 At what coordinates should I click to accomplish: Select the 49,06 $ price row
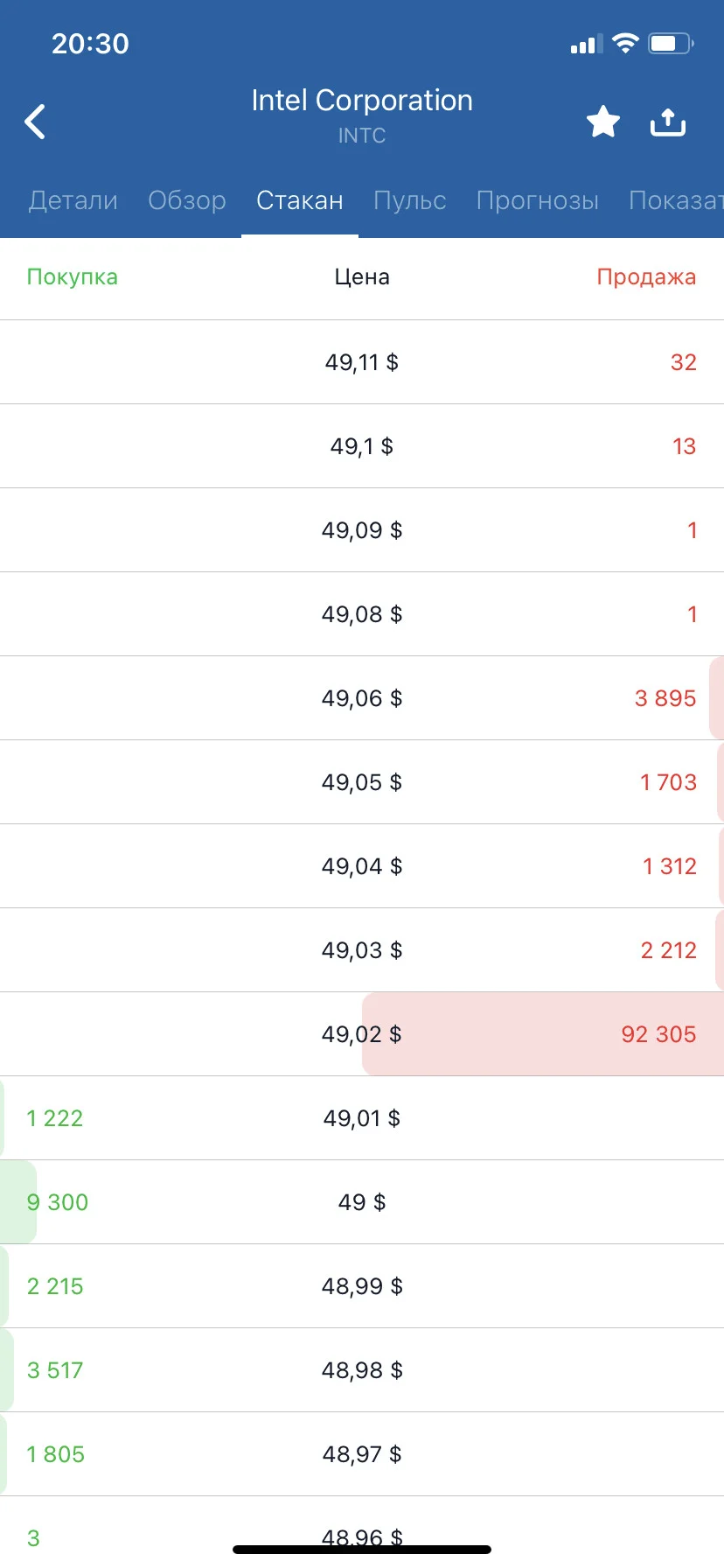(362, 698)
